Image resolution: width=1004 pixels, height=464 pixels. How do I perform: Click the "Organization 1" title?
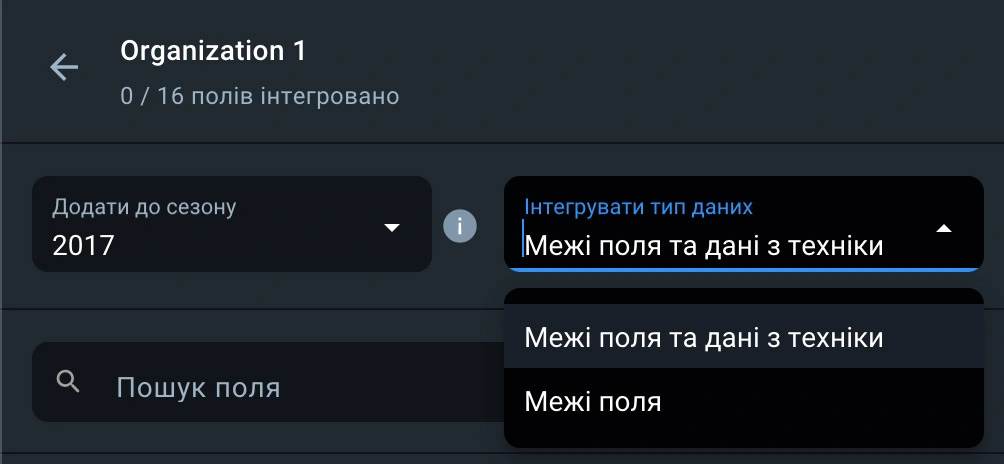click(x=213, y=50)
